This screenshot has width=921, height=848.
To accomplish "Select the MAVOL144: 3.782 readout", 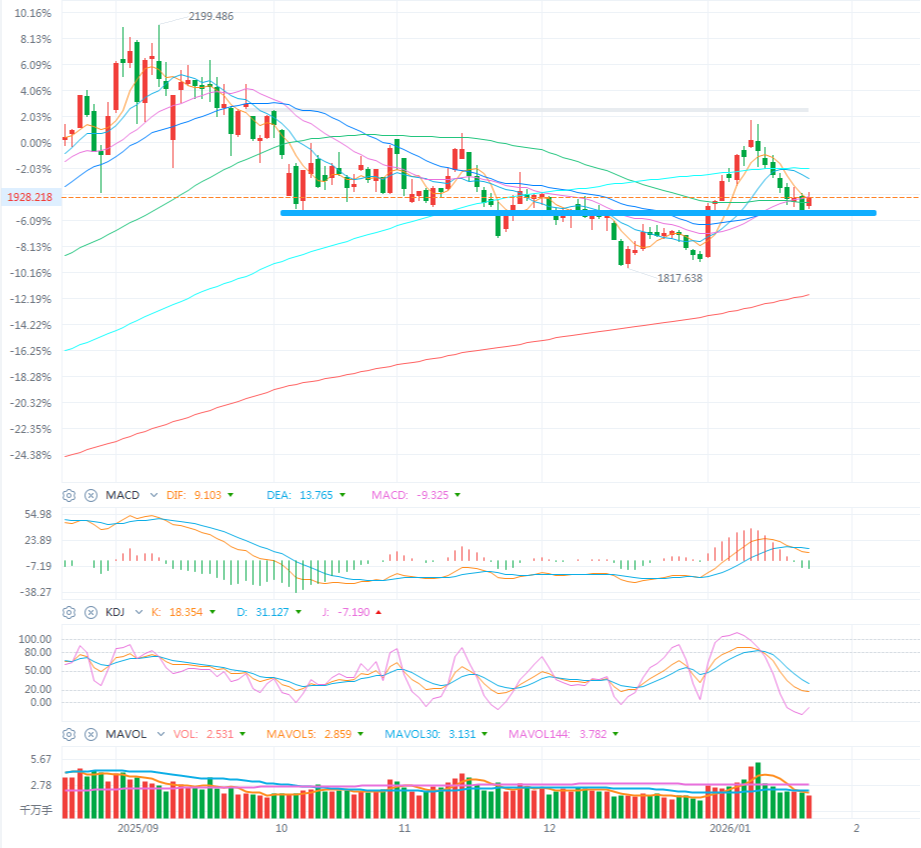I will click(x=558, y=734).
